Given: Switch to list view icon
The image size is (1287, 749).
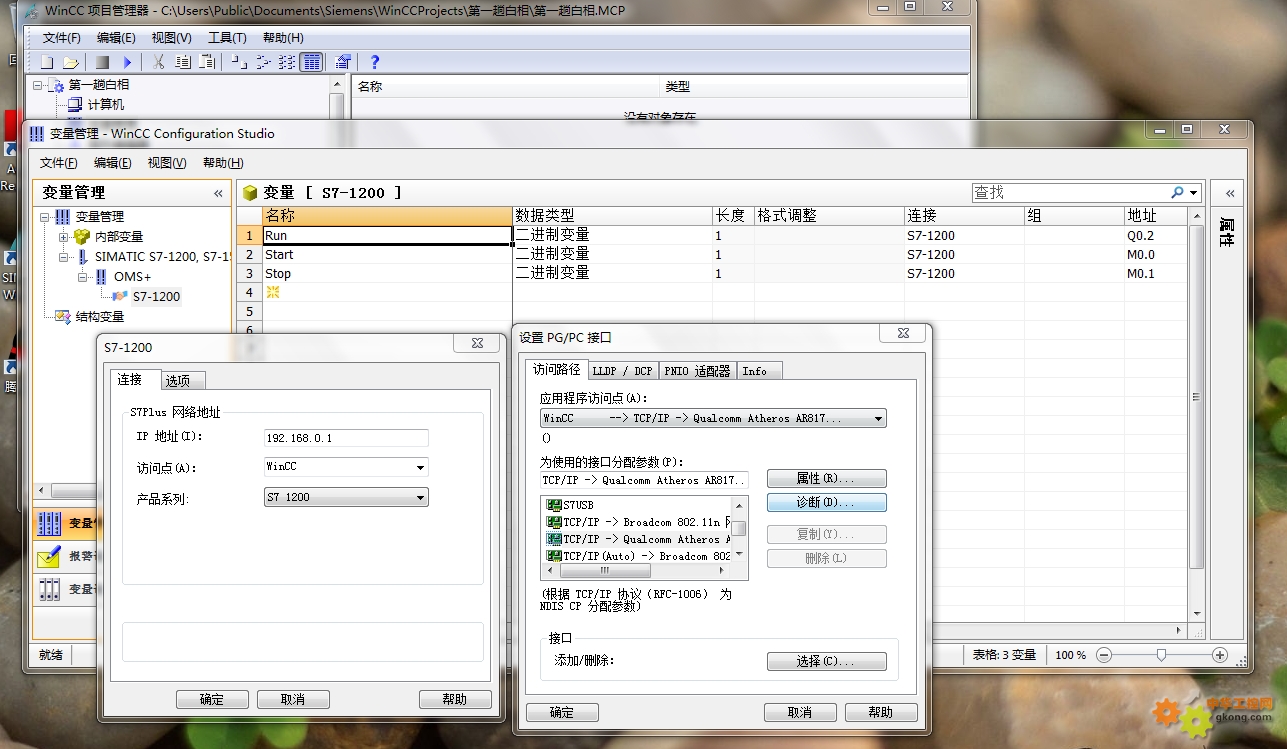Looking at the screenshot, I should tap(287, 62).
